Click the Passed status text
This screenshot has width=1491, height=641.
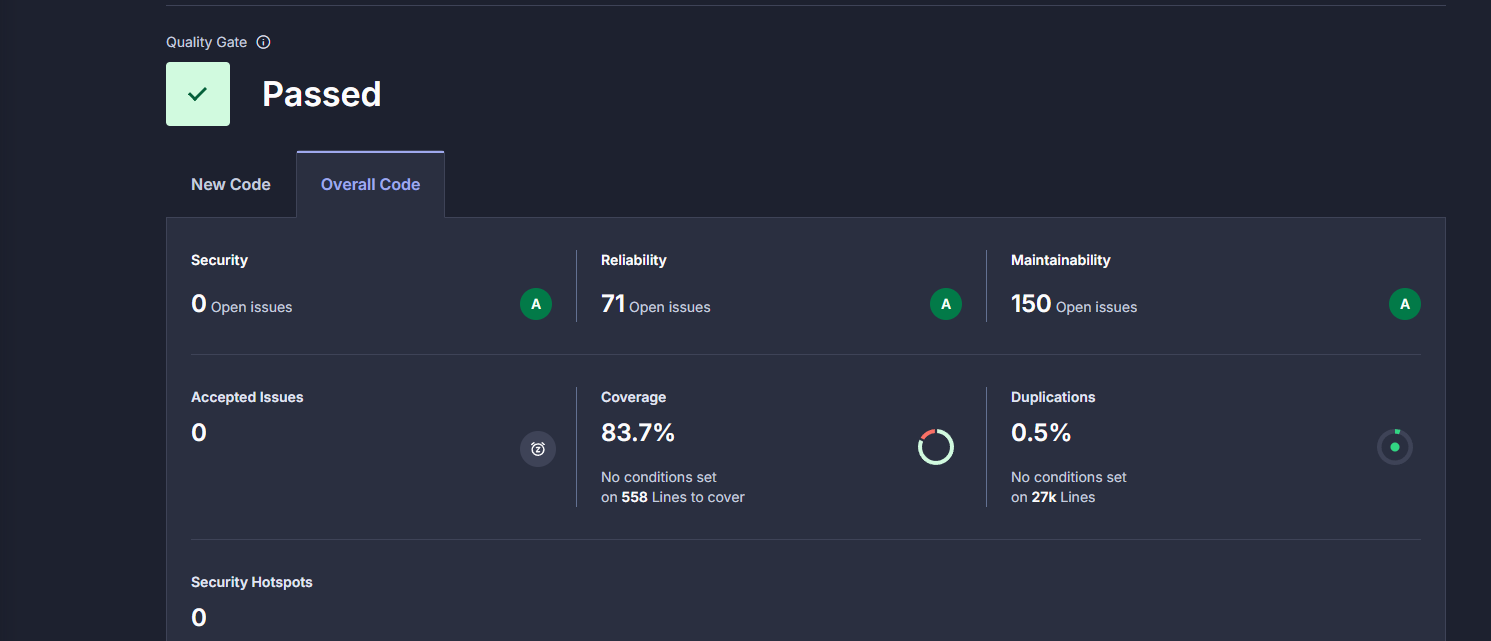coord(321,94)
